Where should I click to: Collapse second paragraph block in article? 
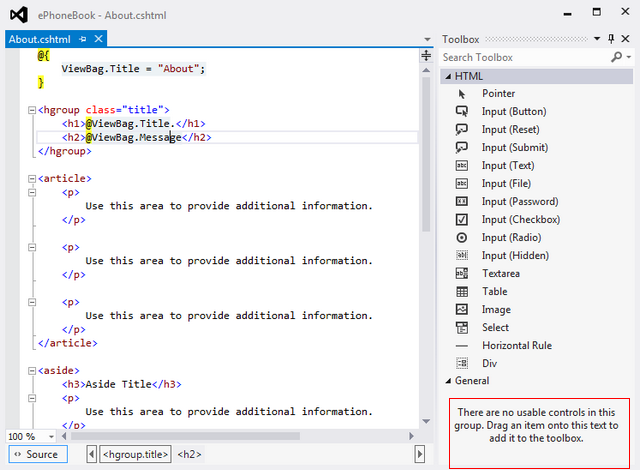coord(32,248)
